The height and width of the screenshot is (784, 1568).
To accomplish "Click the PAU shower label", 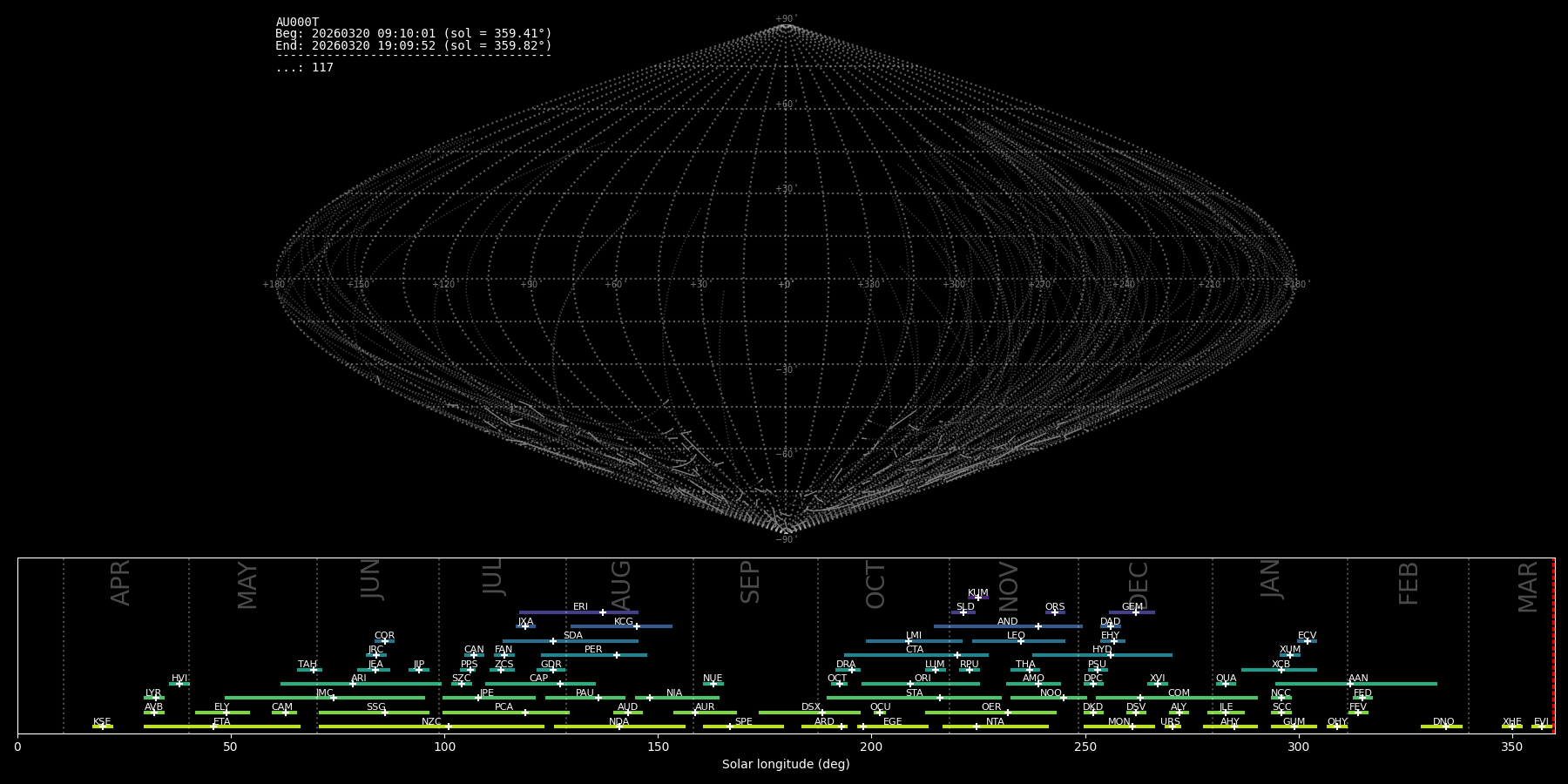I will pyautogui.click(x=585, y=693).
